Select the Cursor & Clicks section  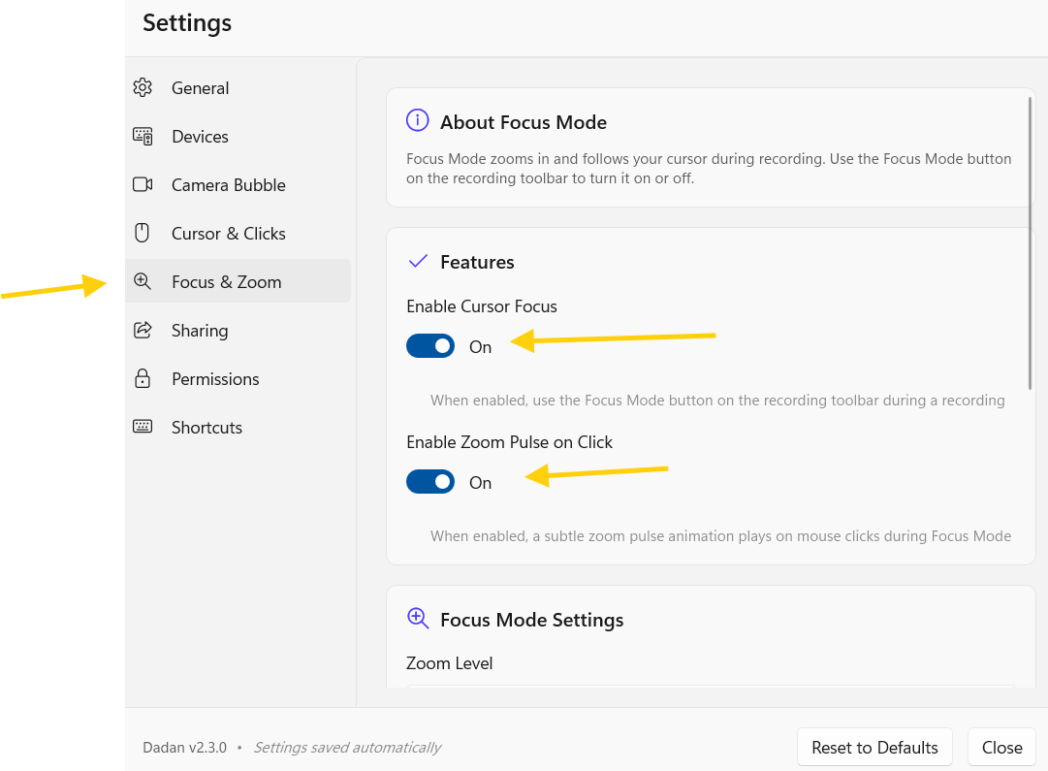(238, 233)
